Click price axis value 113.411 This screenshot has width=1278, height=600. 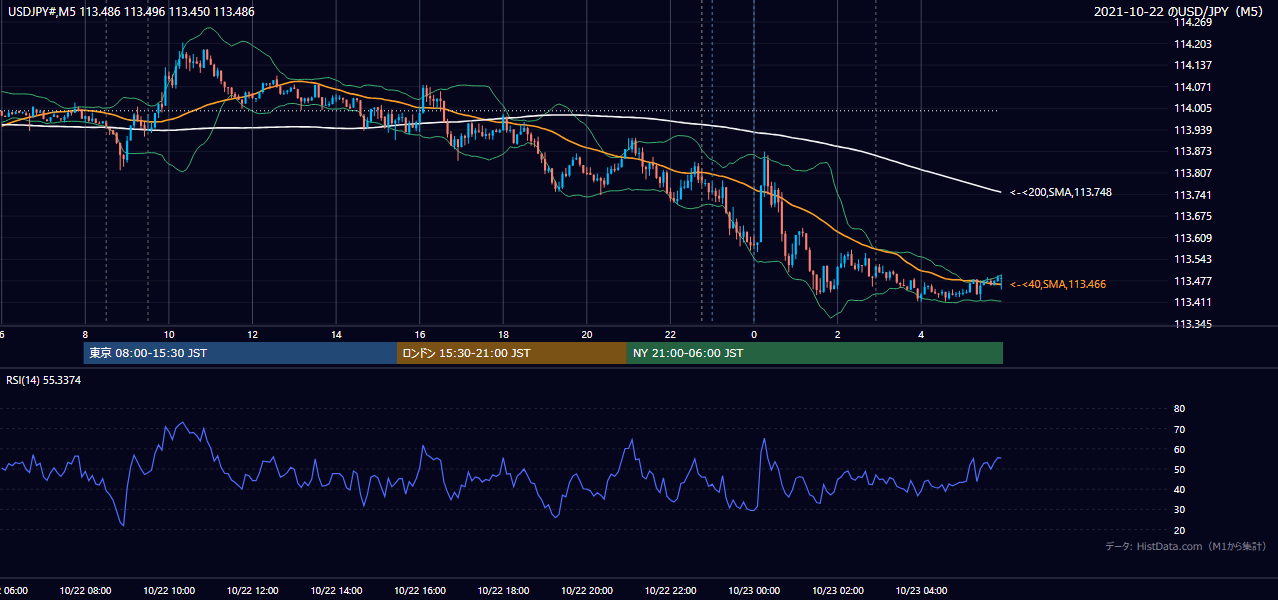(1192, 302)
